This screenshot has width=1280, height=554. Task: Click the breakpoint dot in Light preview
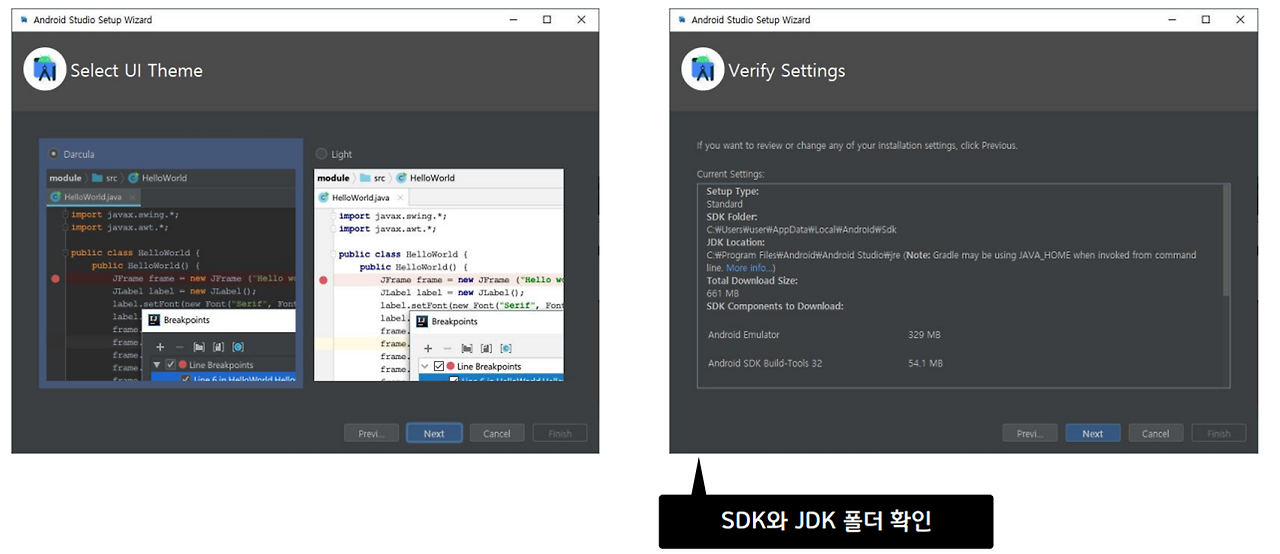click(x=323, y=280)
